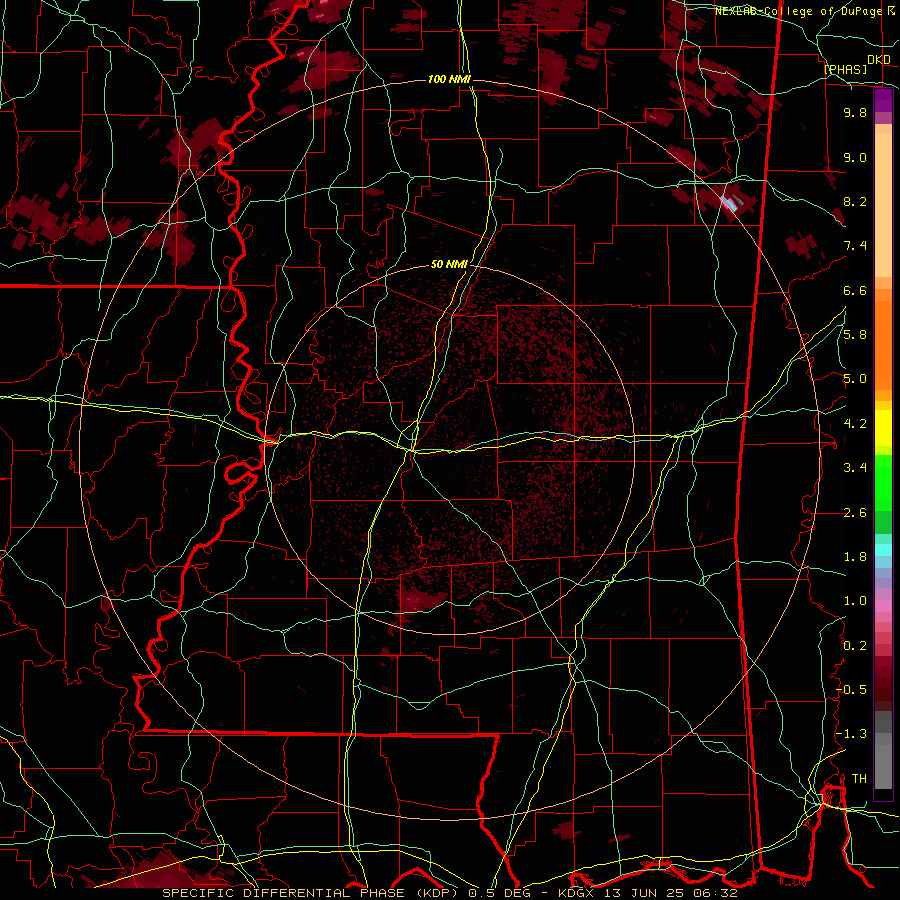Click the 5.0 value on the color scale
Viewport: 900px width, 900px height.
click(855, 379)
